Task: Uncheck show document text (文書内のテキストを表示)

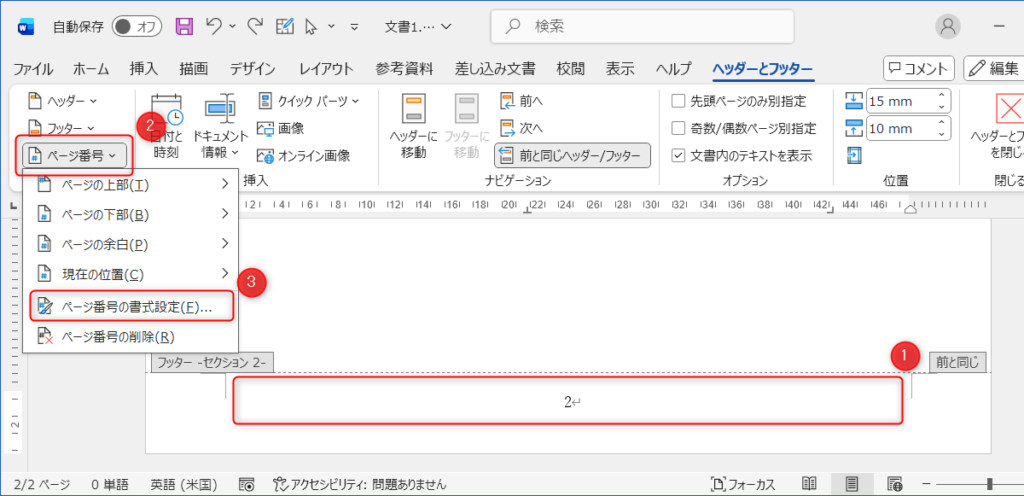Action: (680, 155)
